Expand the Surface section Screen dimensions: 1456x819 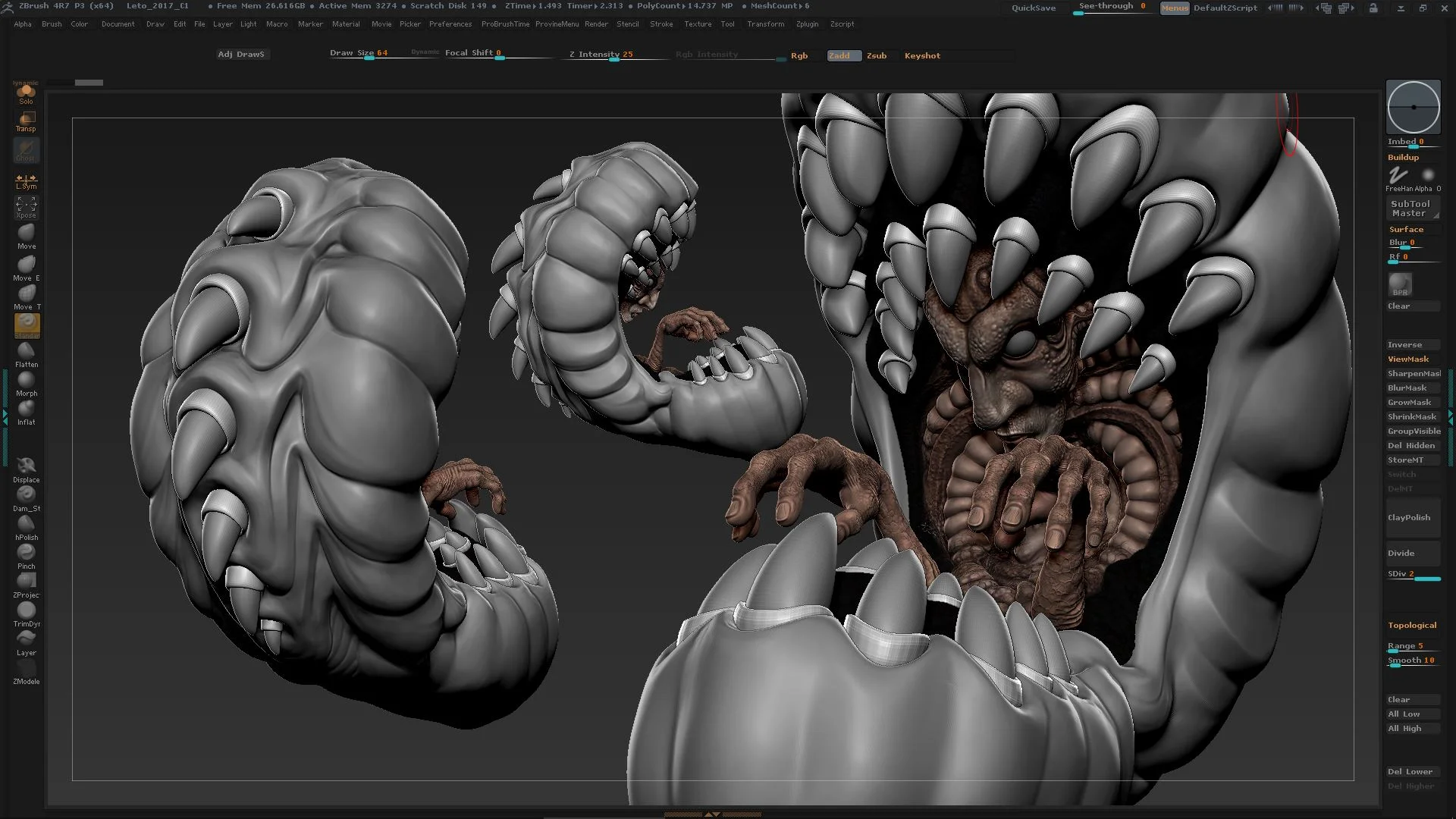point(1406,230)
